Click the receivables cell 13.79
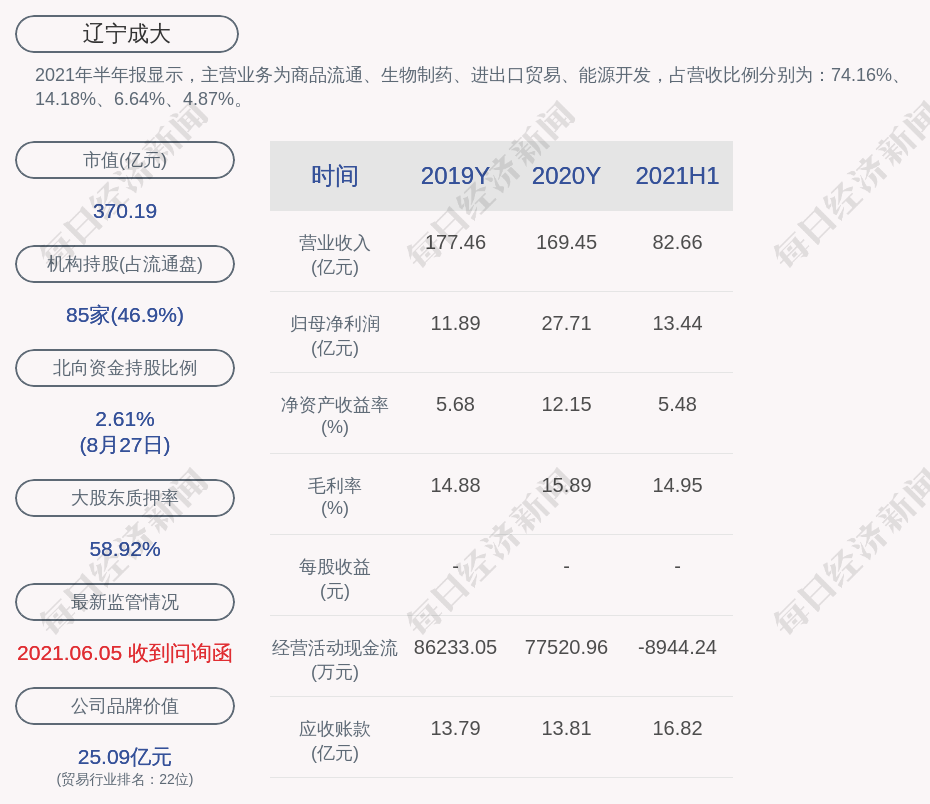The height and width of the screenshot is (804, 930). pos(456,729)
